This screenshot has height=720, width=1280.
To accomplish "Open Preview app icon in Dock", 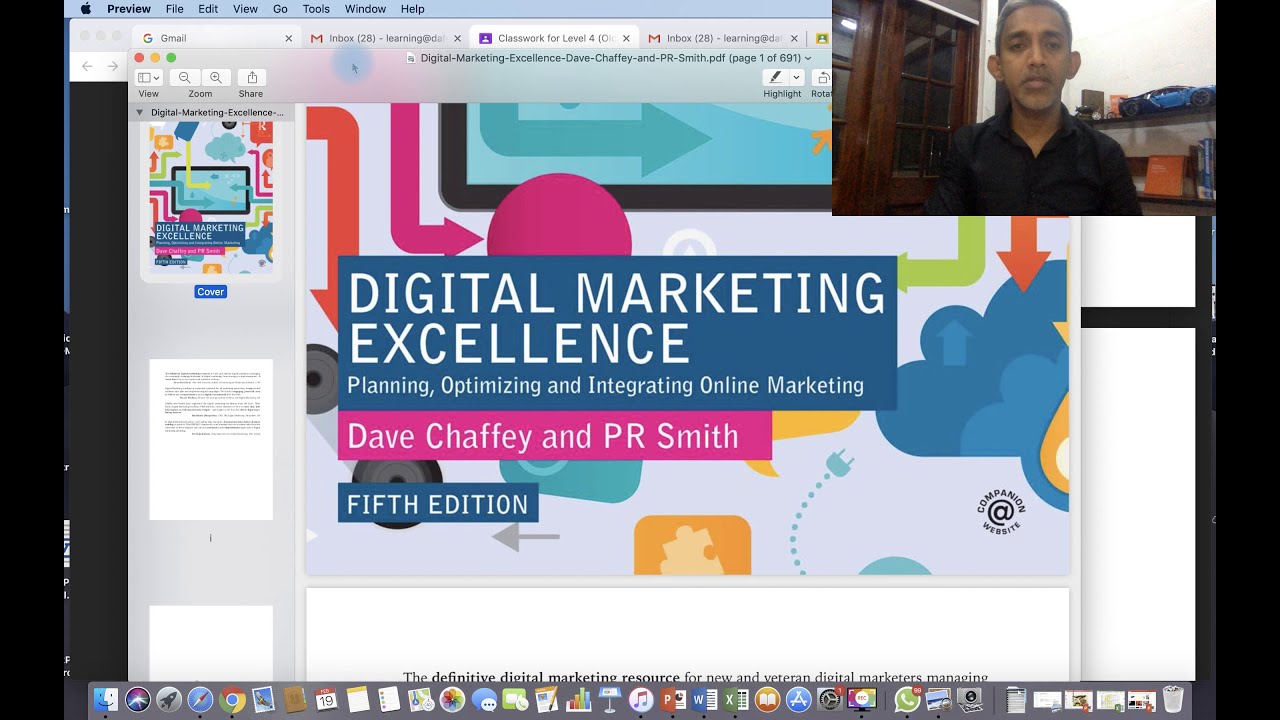I will tap(938, 699).
